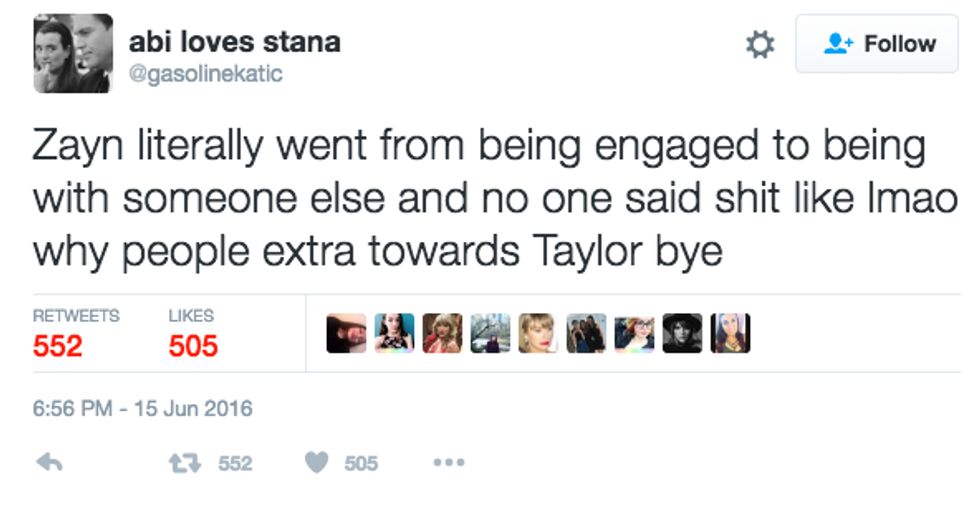This screenshot has width=980, height=508.
Task: View the list of 505 likes
Action: (x=193, y=333)
